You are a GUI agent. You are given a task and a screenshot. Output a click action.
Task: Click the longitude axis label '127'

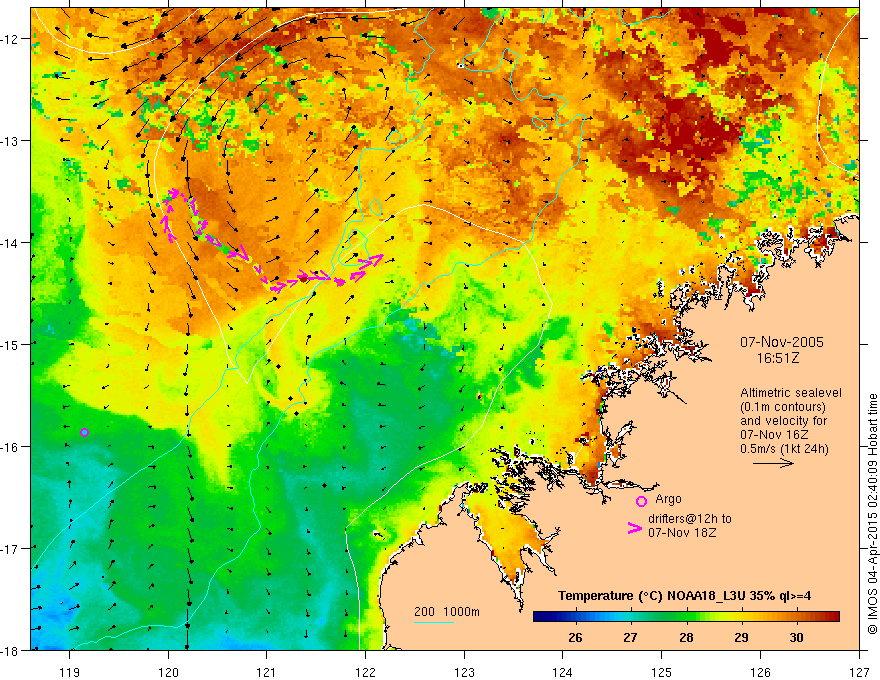[x=859, y=672]
